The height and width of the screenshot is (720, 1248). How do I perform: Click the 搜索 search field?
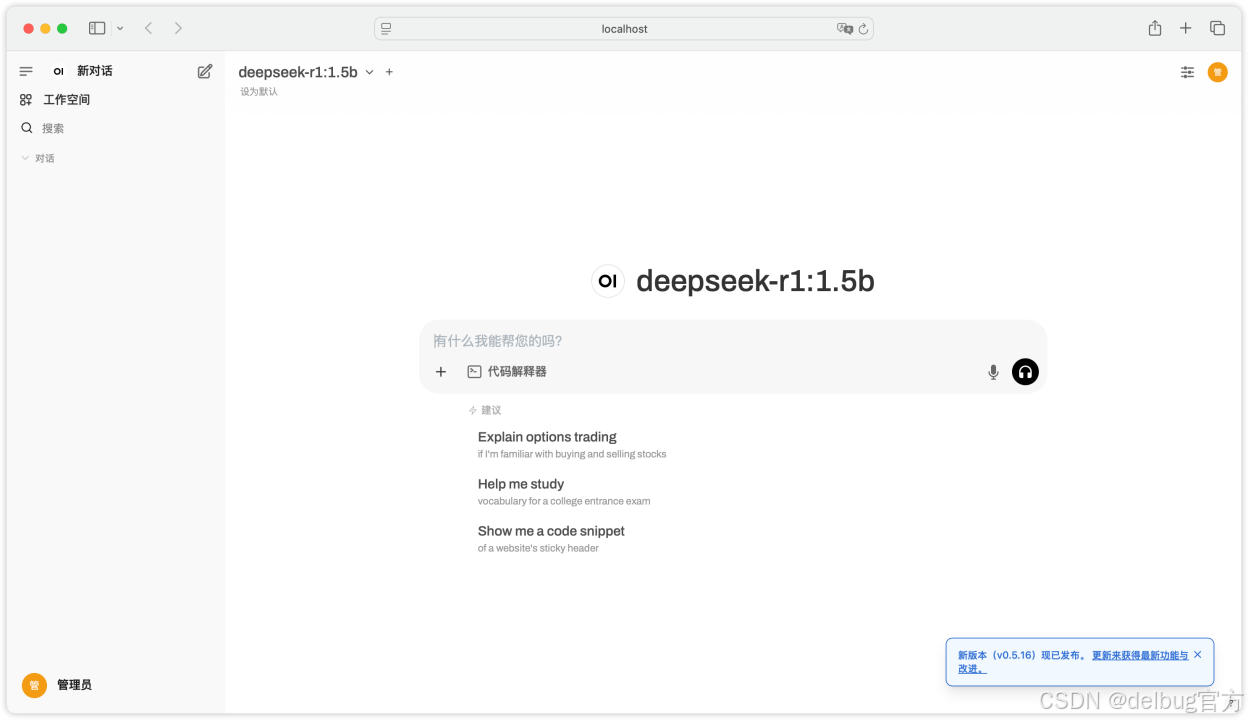point(116,128)
